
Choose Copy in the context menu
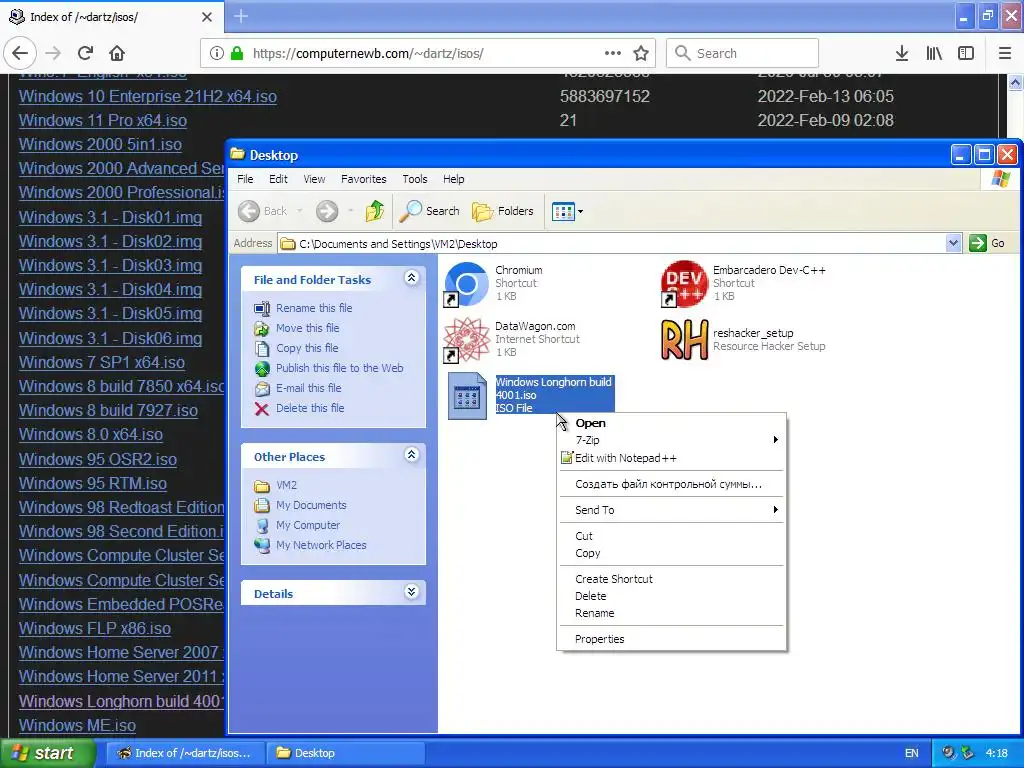[x=671, y=553]
